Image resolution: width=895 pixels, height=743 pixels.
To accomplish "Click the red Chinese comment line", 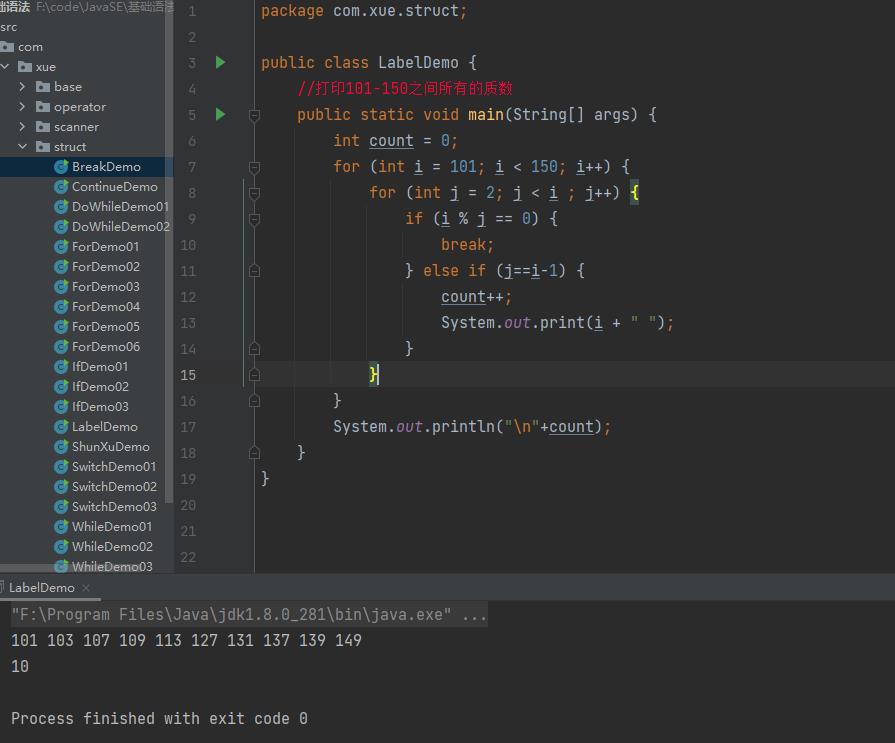I will tap(405, 88).
